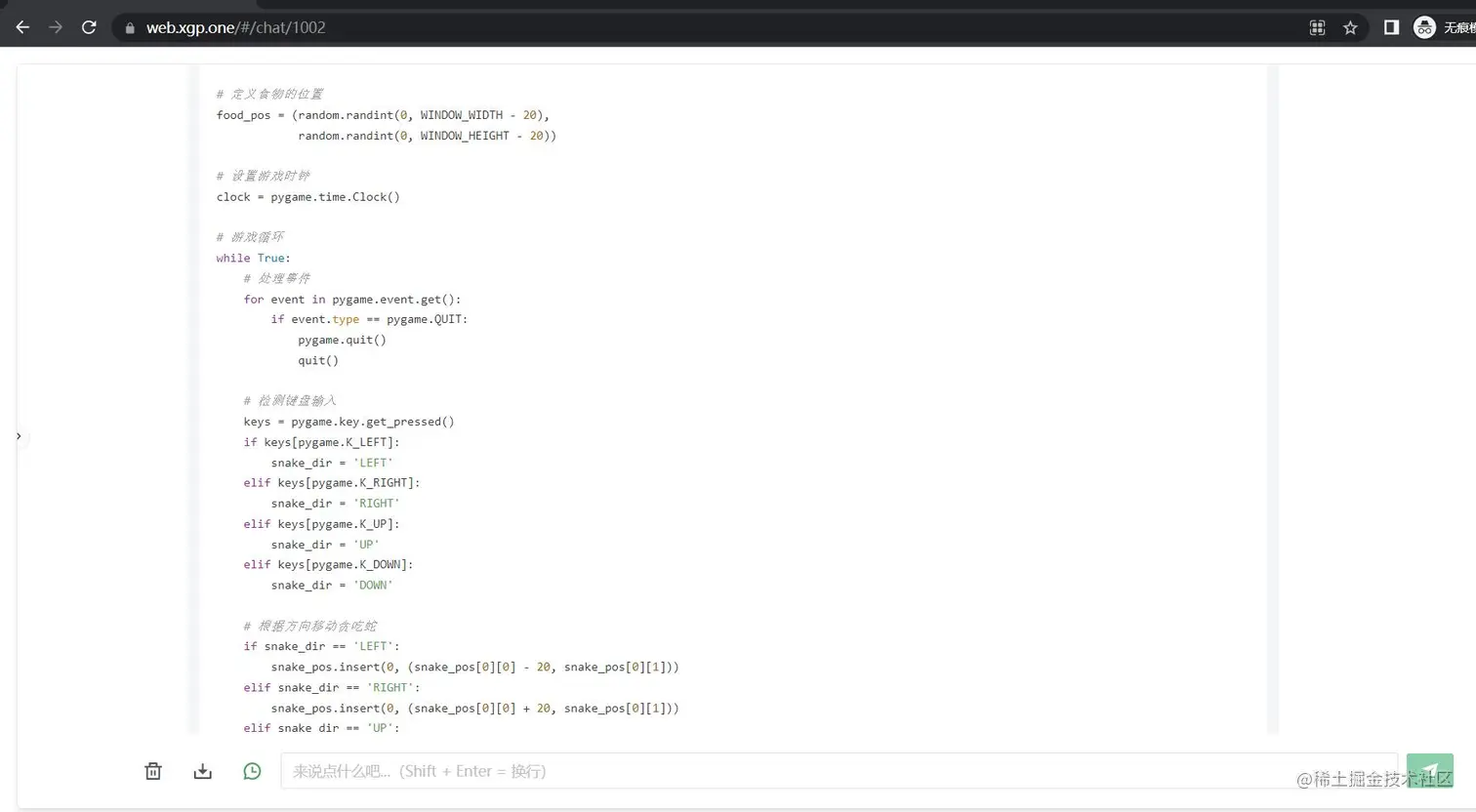Click the line 'clock = pygame.time.Clock()'
This screenshot has height=812, width=1476.
pos(308,197)
